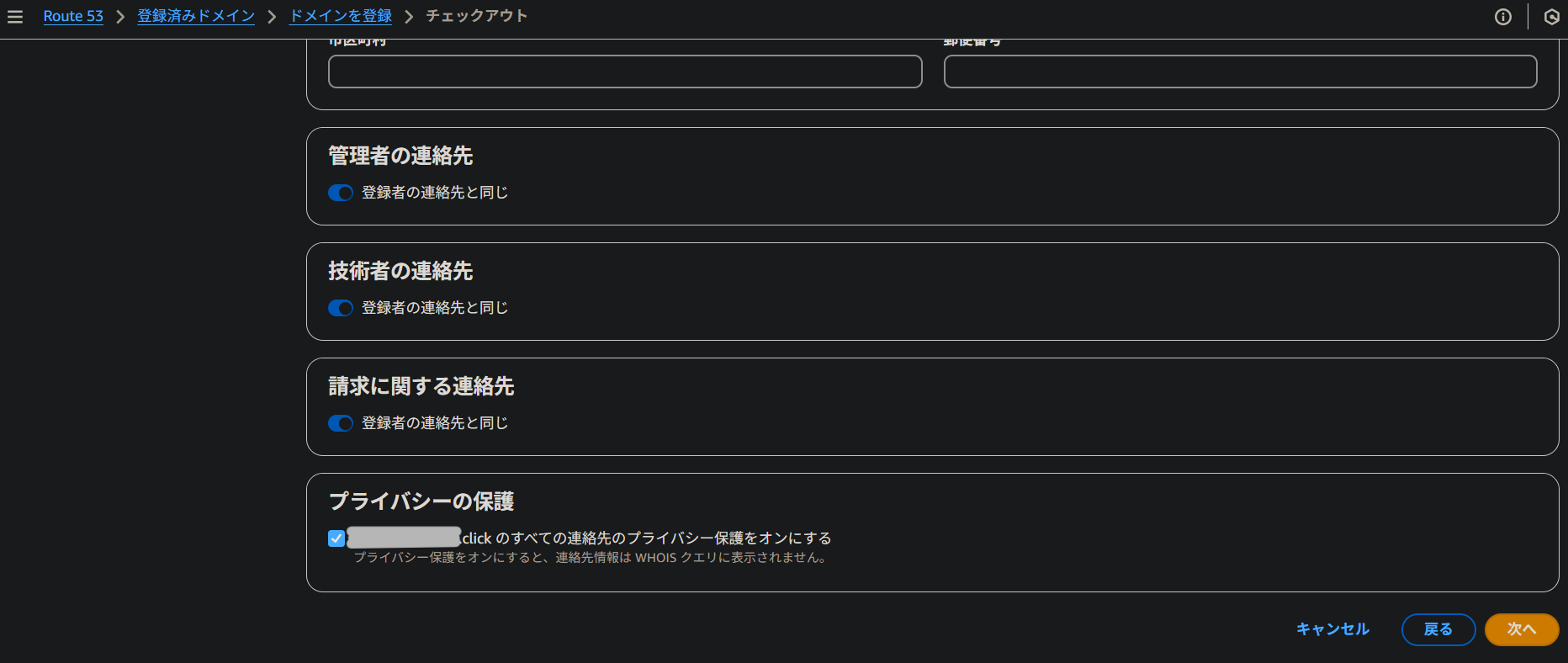
Task: Click the hexagon settings icon at top right
Action: tap(1552, 17)
